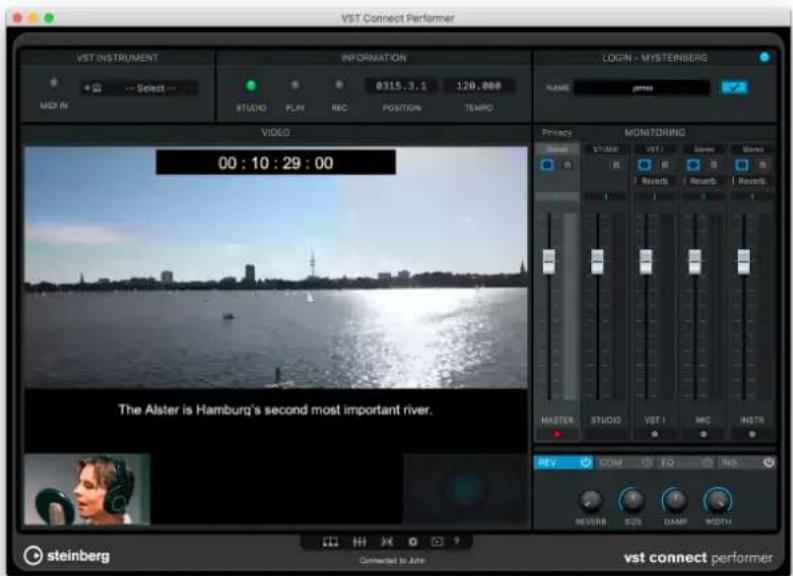Click the performer camera thumbnail
This screenshot has width=793, height=576.
(87, 489)
